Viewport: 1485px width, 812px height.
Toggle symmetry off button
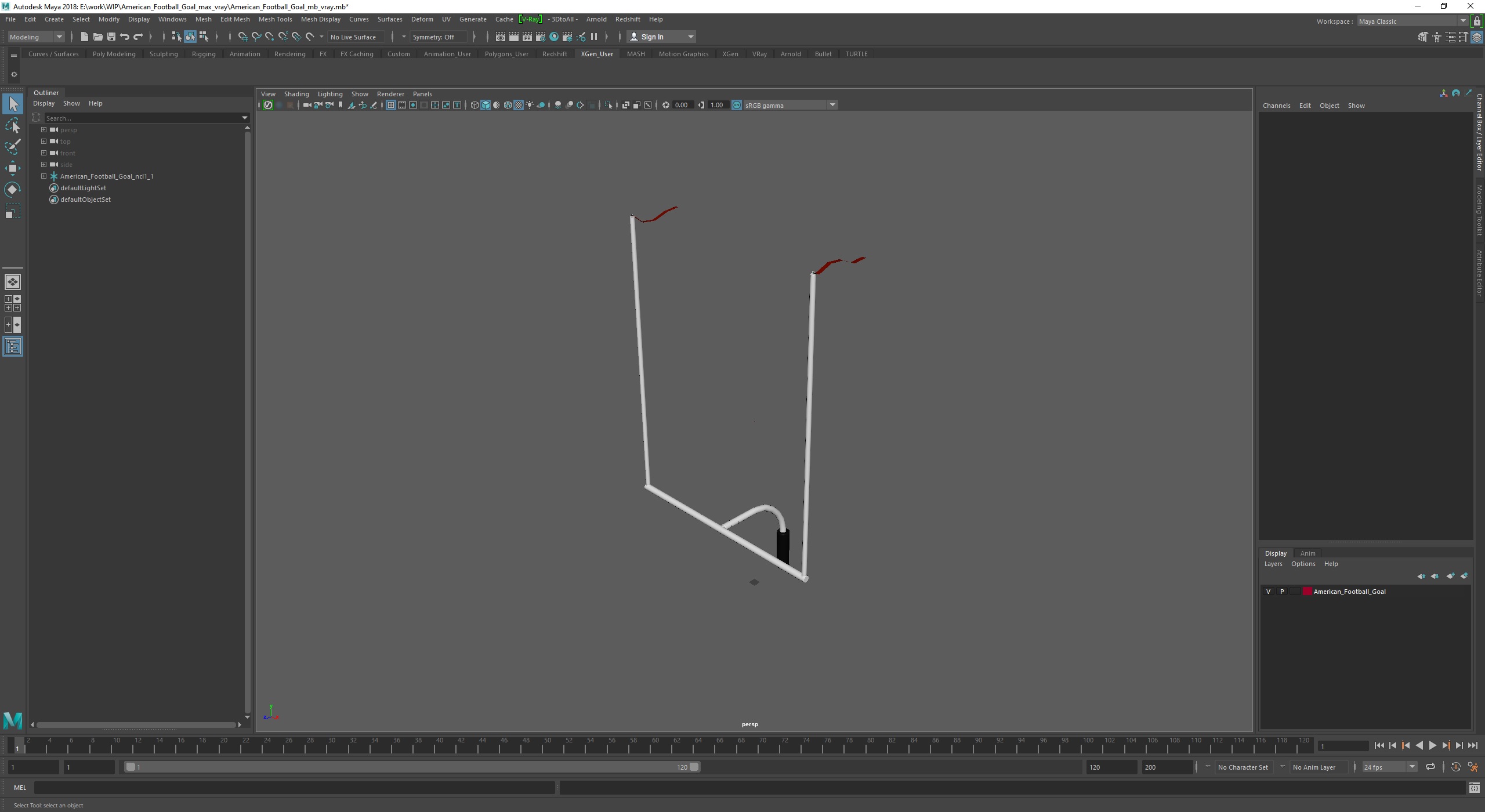[436, 37]
